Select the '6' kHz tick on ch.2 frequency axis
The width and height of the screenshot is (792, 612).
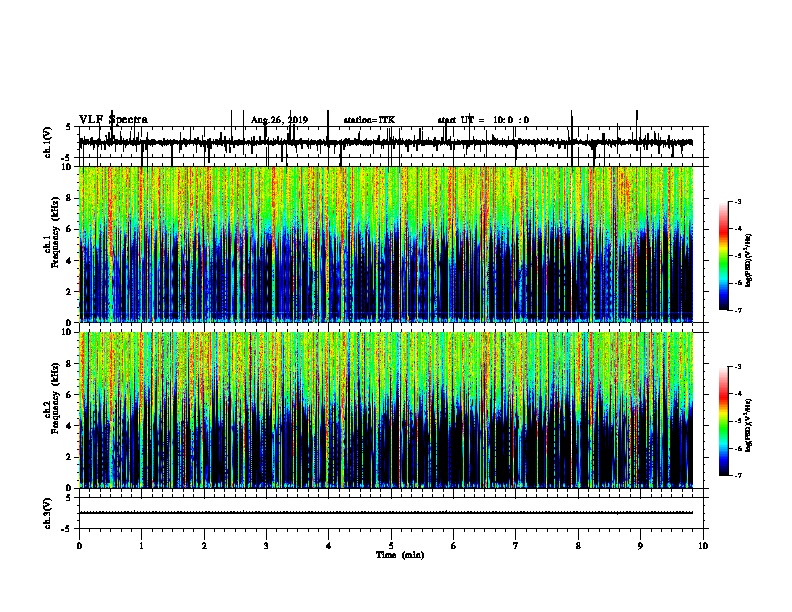pyautogui.click(x=69, y=395)
